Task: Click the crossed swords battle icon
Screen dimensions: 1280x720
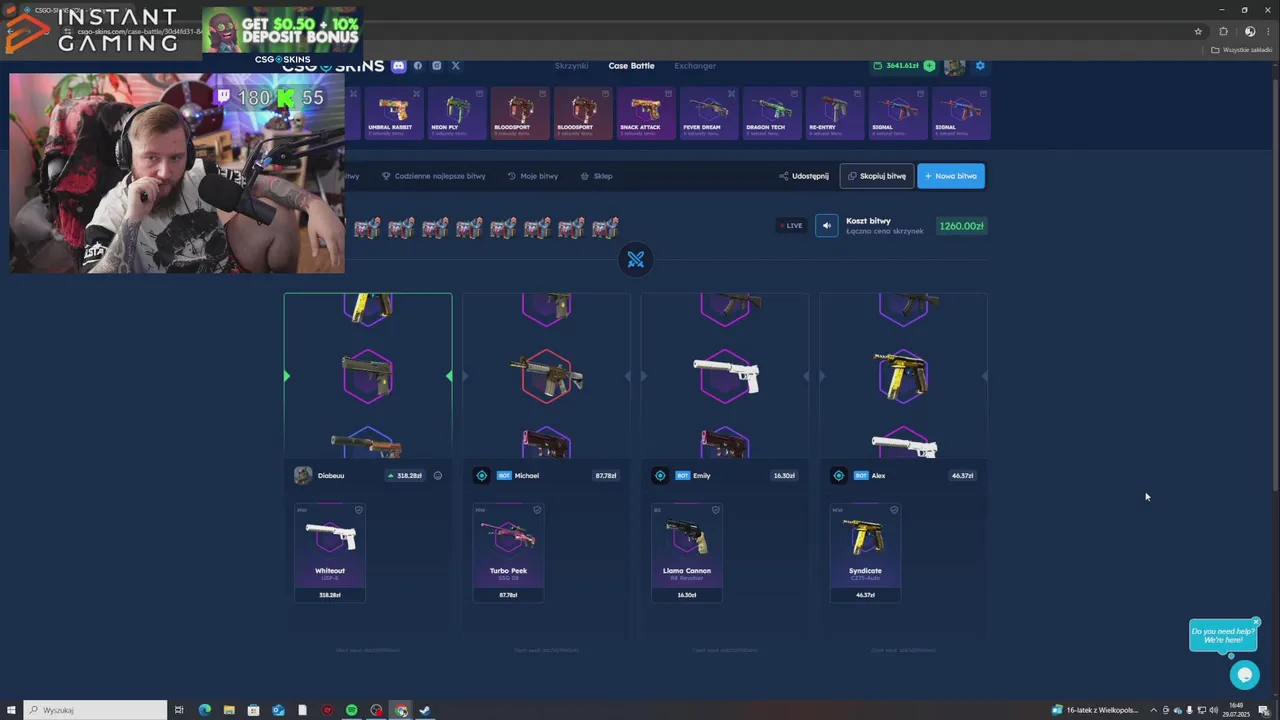Action: click(x=636, y=260)
